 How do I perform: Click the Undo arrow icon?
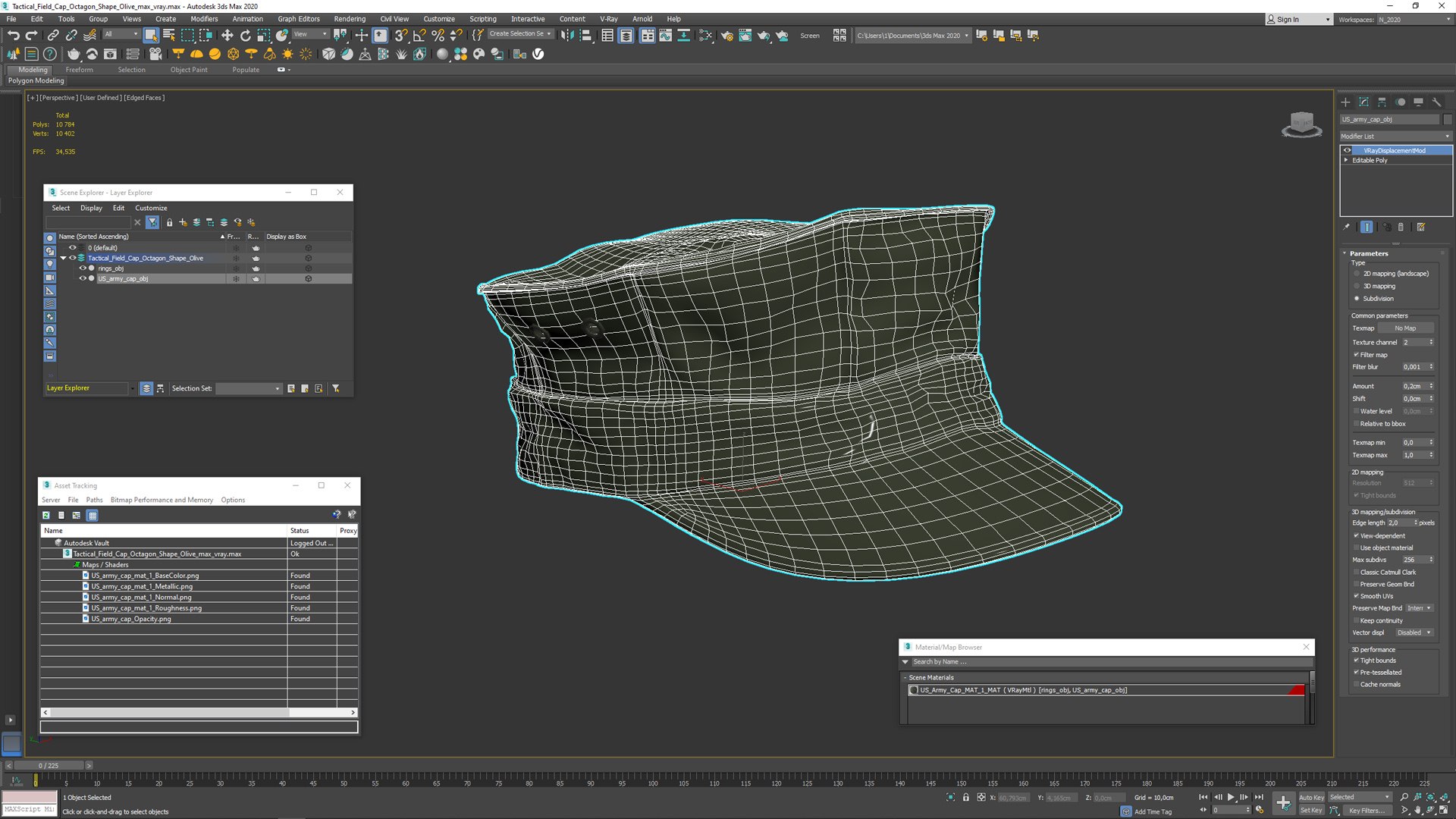13,35
